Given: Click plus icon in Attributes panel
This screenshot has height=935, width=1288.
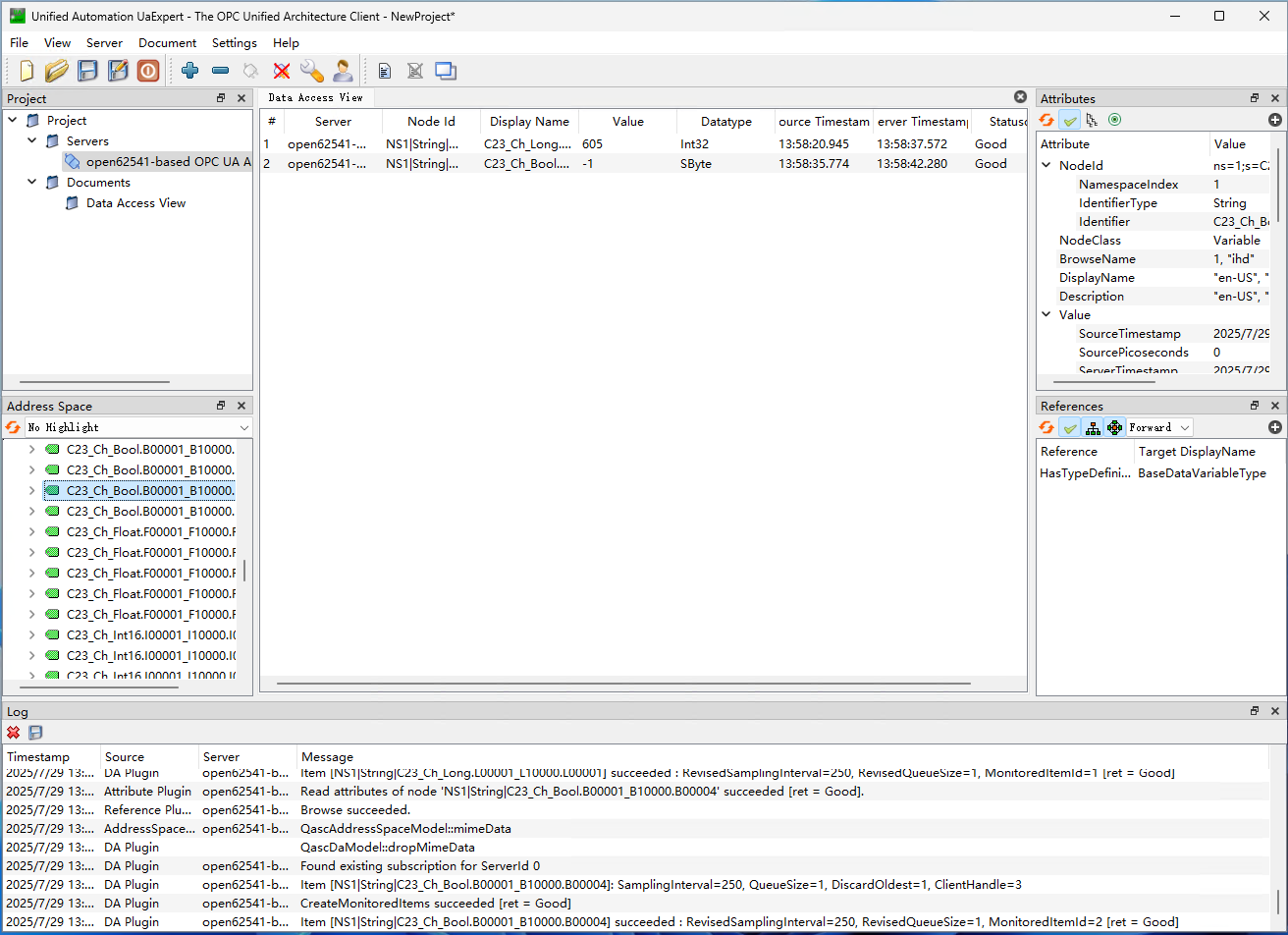Looking at the screenshot, I should [1275, 120].
